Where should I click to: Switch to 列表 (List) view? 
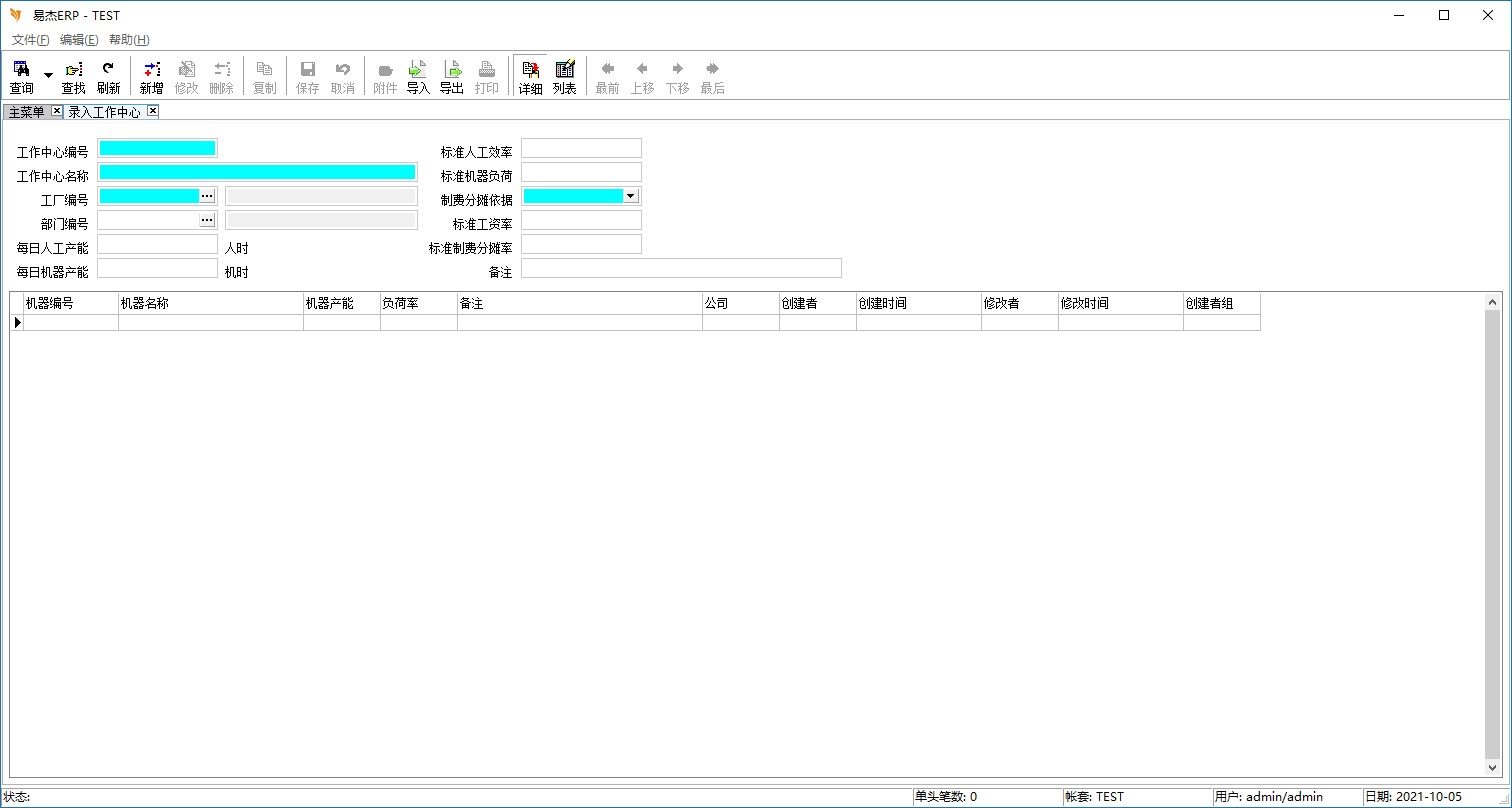click(565, 76)
